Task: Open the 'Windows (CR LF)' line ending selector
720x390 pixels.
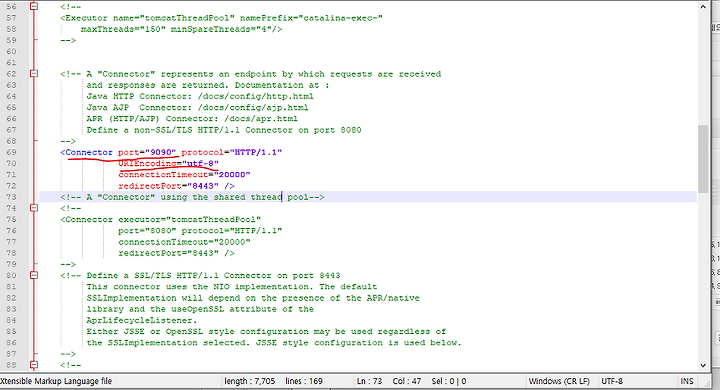Action: click(x=559, y=381)
